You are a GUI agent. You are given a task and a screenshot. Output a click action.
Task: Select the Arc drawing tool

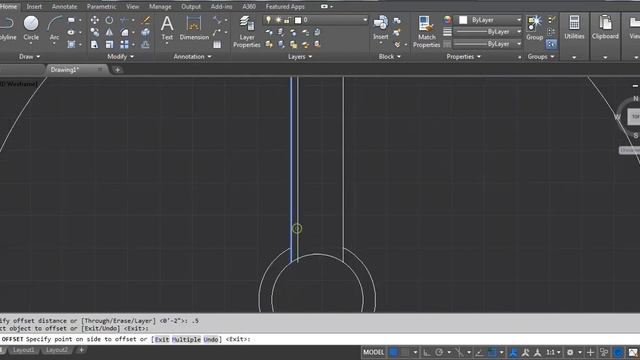click(x=54, y=28)
